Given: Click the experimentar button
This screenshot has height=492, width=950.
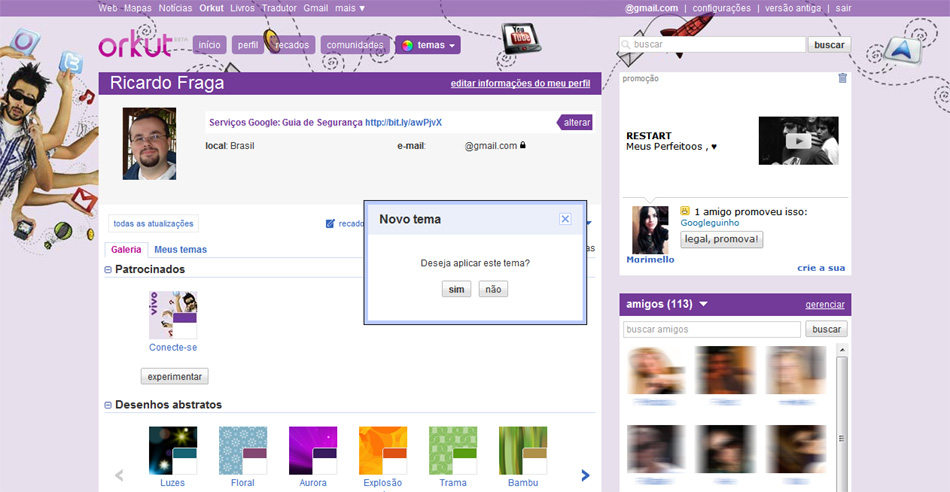Looking at the screenshot, I should point(174,377).
